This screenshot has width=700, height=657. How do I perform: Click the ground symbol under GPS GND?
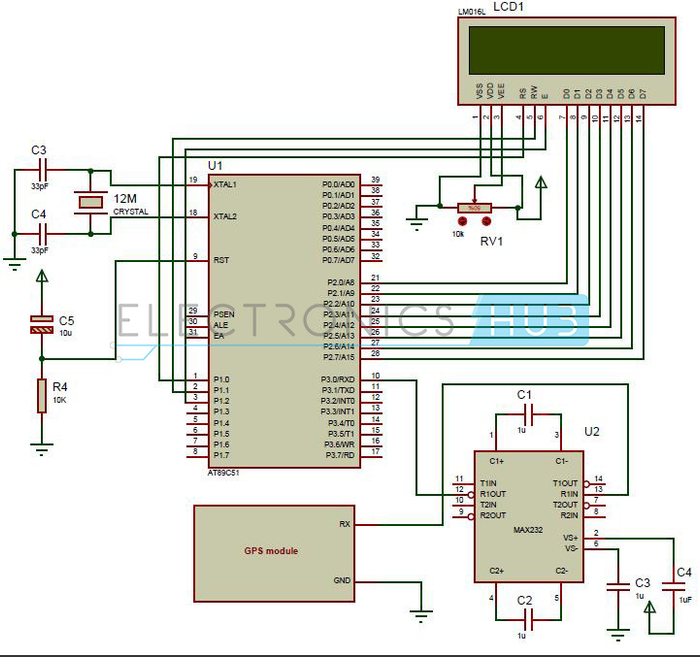click(421, 615)
